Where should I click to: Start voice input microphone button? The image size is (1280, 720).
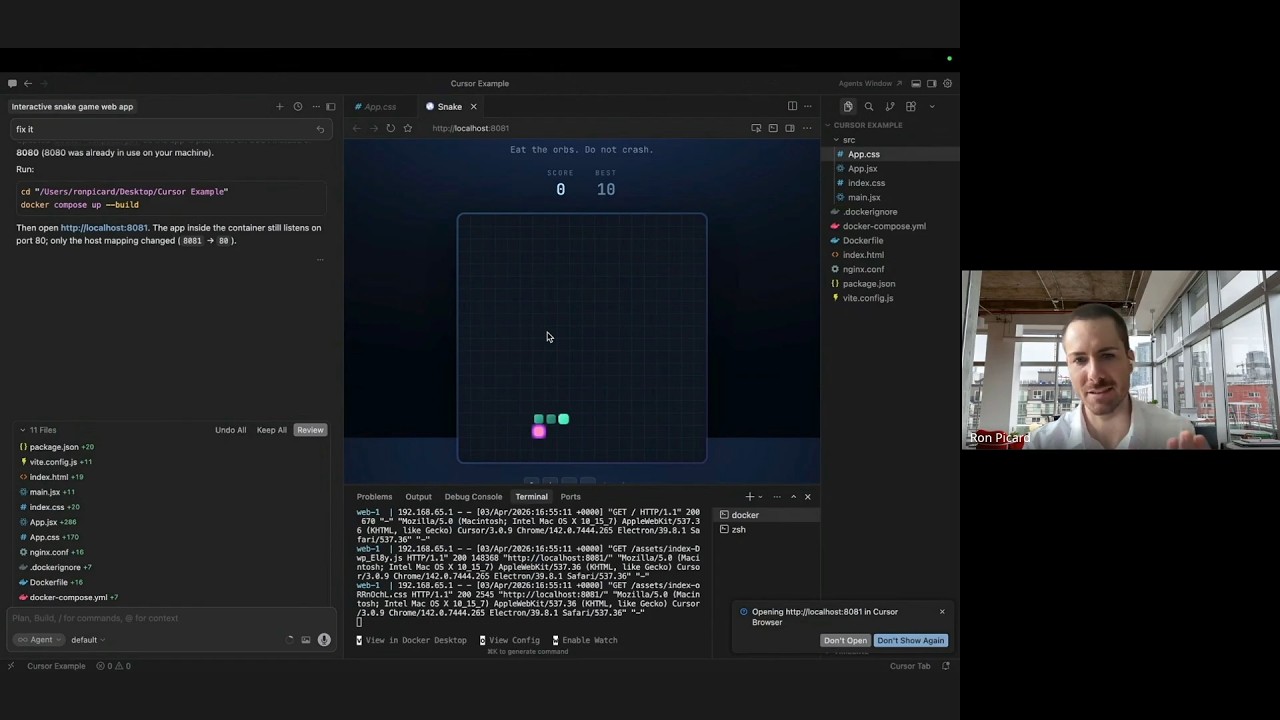[324, 640]
